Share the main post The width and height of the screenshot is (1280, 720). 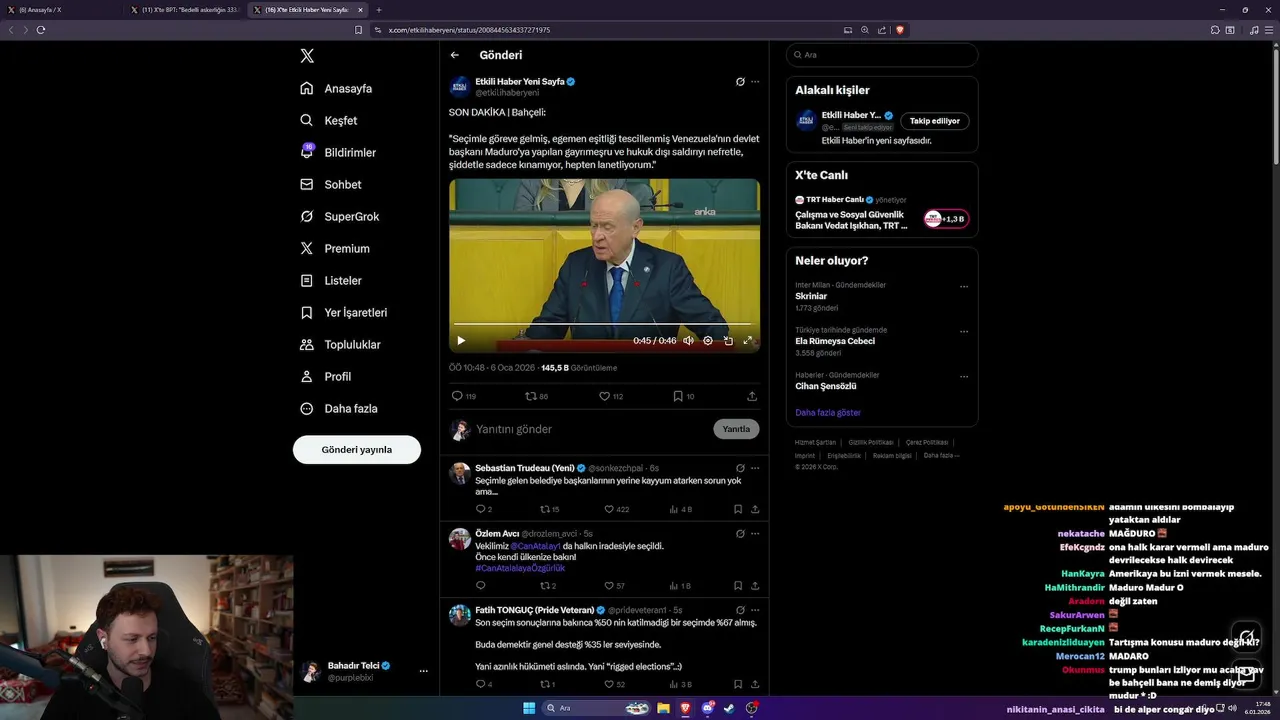pyautogui.click(x=752, y=396)
